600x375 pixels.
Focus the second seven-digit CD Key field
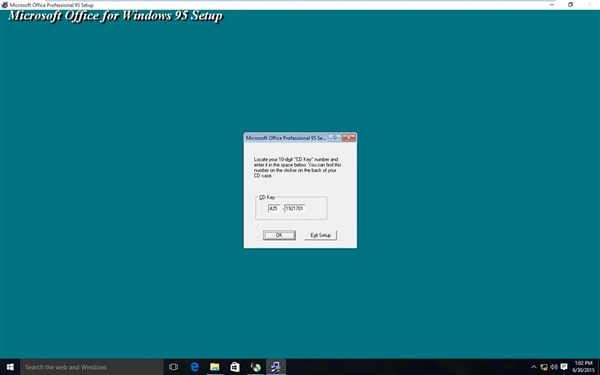point(294,209)
